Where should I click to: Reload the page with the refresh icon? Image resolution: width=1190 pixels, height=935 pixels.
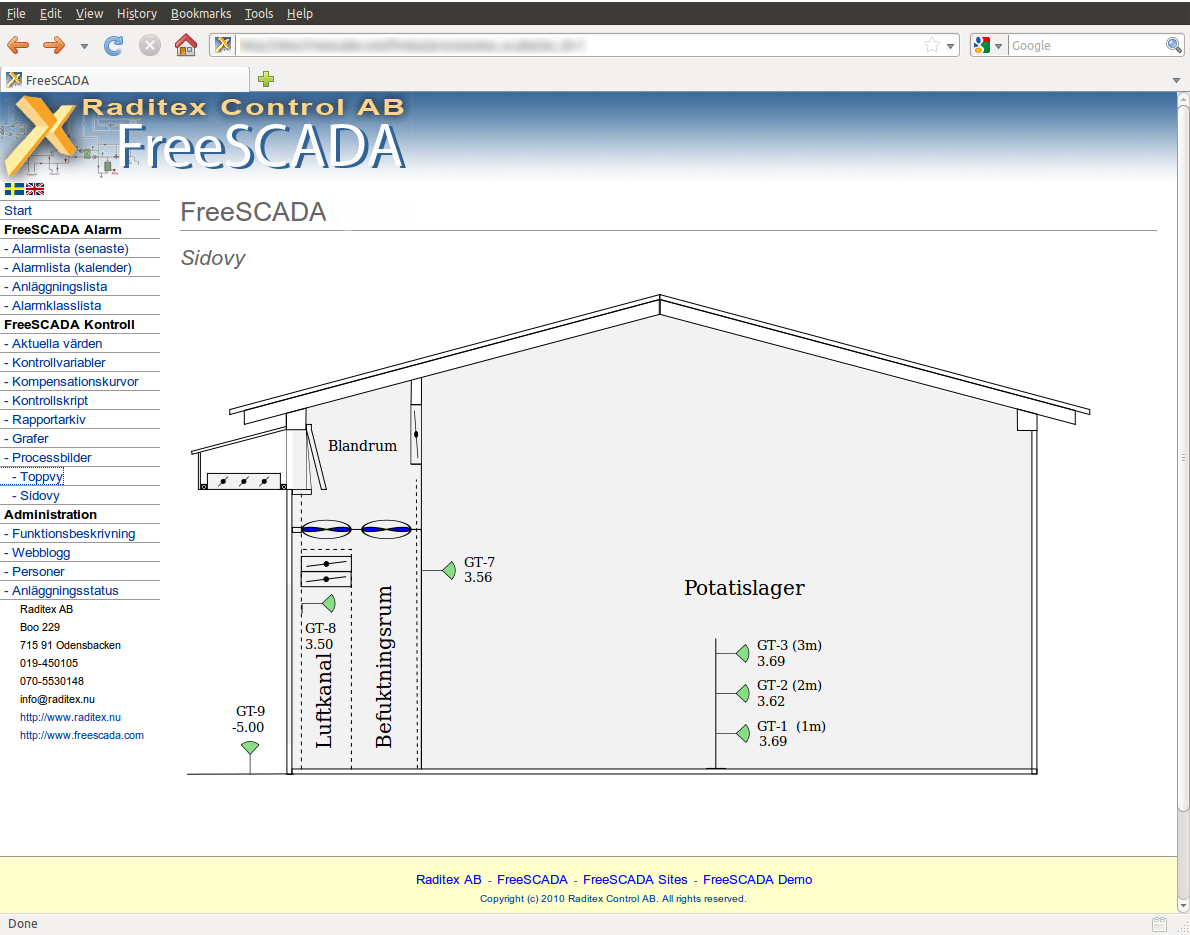pos(114,46)
